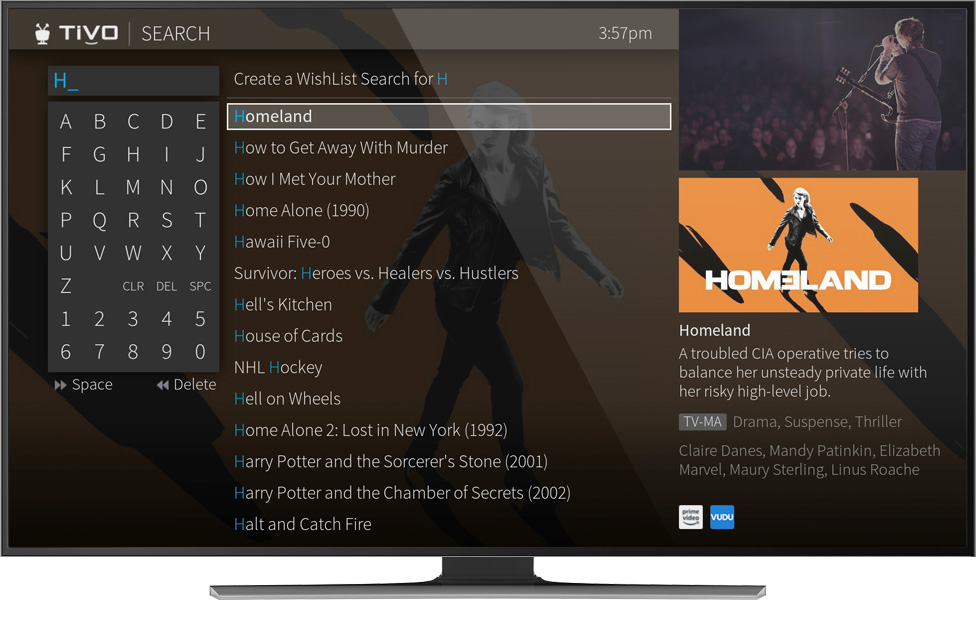Select Survivor: Heroes vs. Healers vs. Hustlers
This screenshot has width=976, height=624.
(376, 273)
